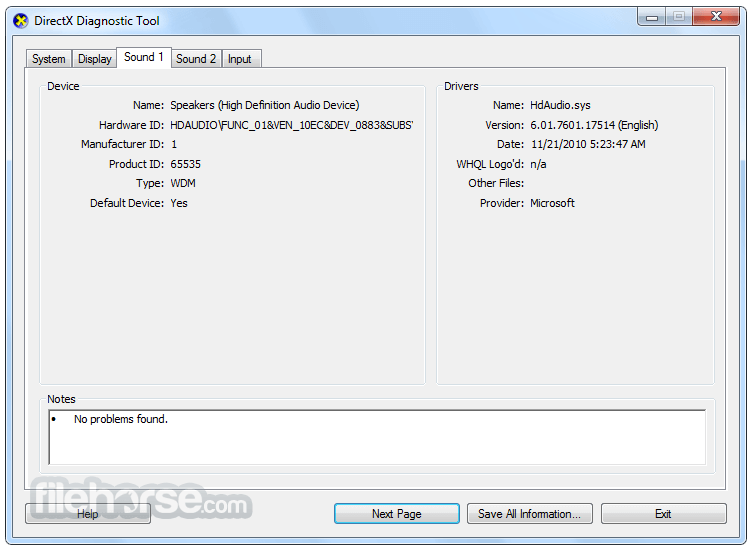Switch to the System tab
The height and width of the screenshot is (549, 753).
tap(49, 59)
